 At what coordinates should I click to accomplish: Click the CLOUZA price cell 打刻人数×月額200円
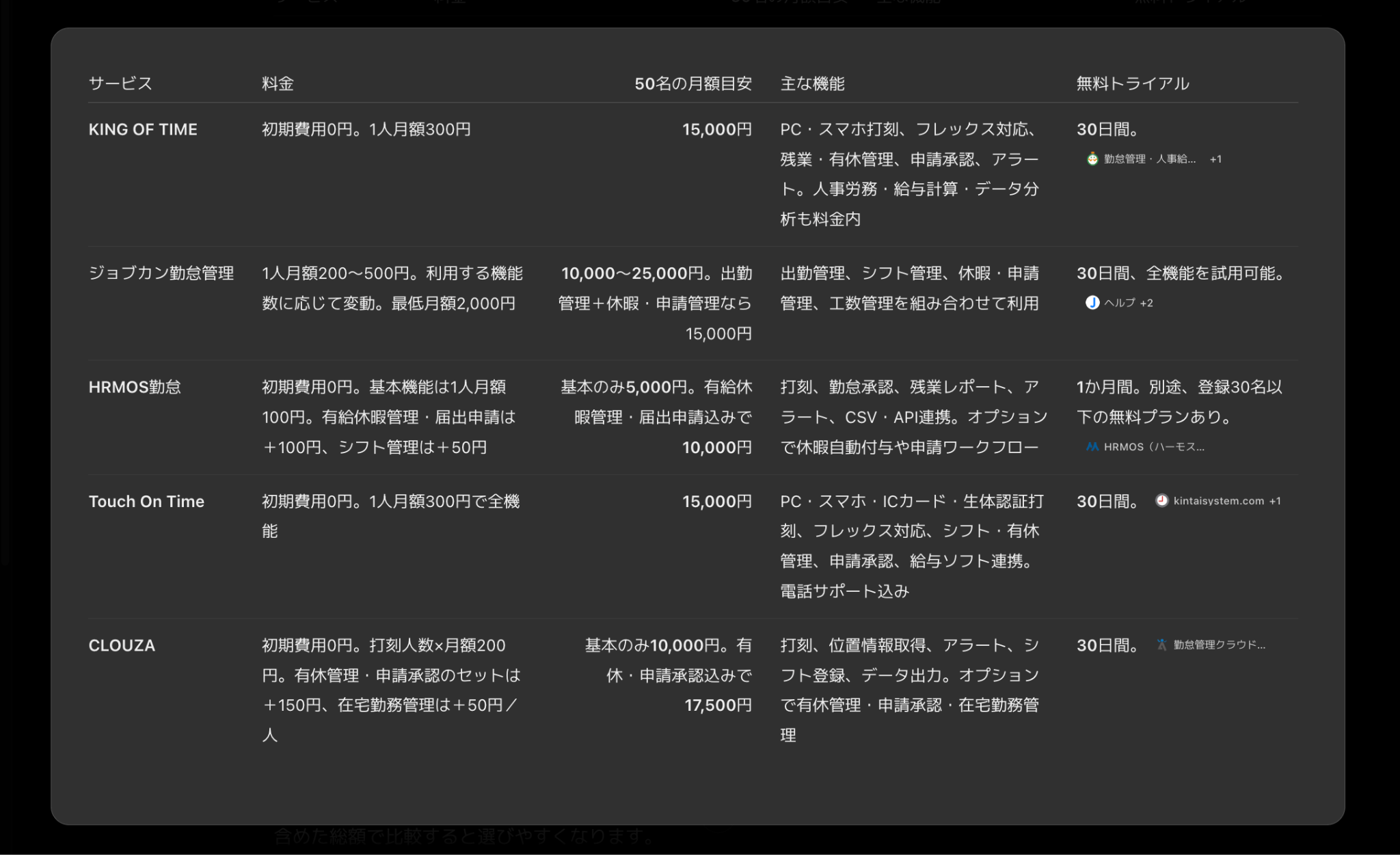pos(391,690)
